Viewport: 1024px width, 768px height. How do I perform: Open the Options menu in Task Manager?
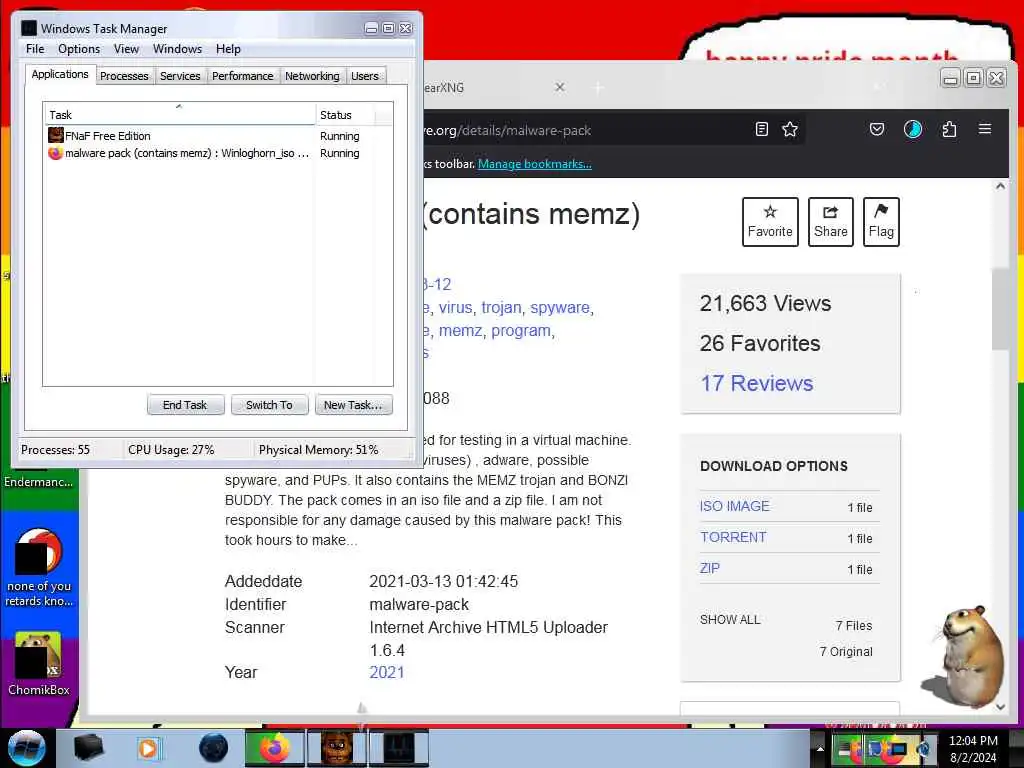point(79,49)
